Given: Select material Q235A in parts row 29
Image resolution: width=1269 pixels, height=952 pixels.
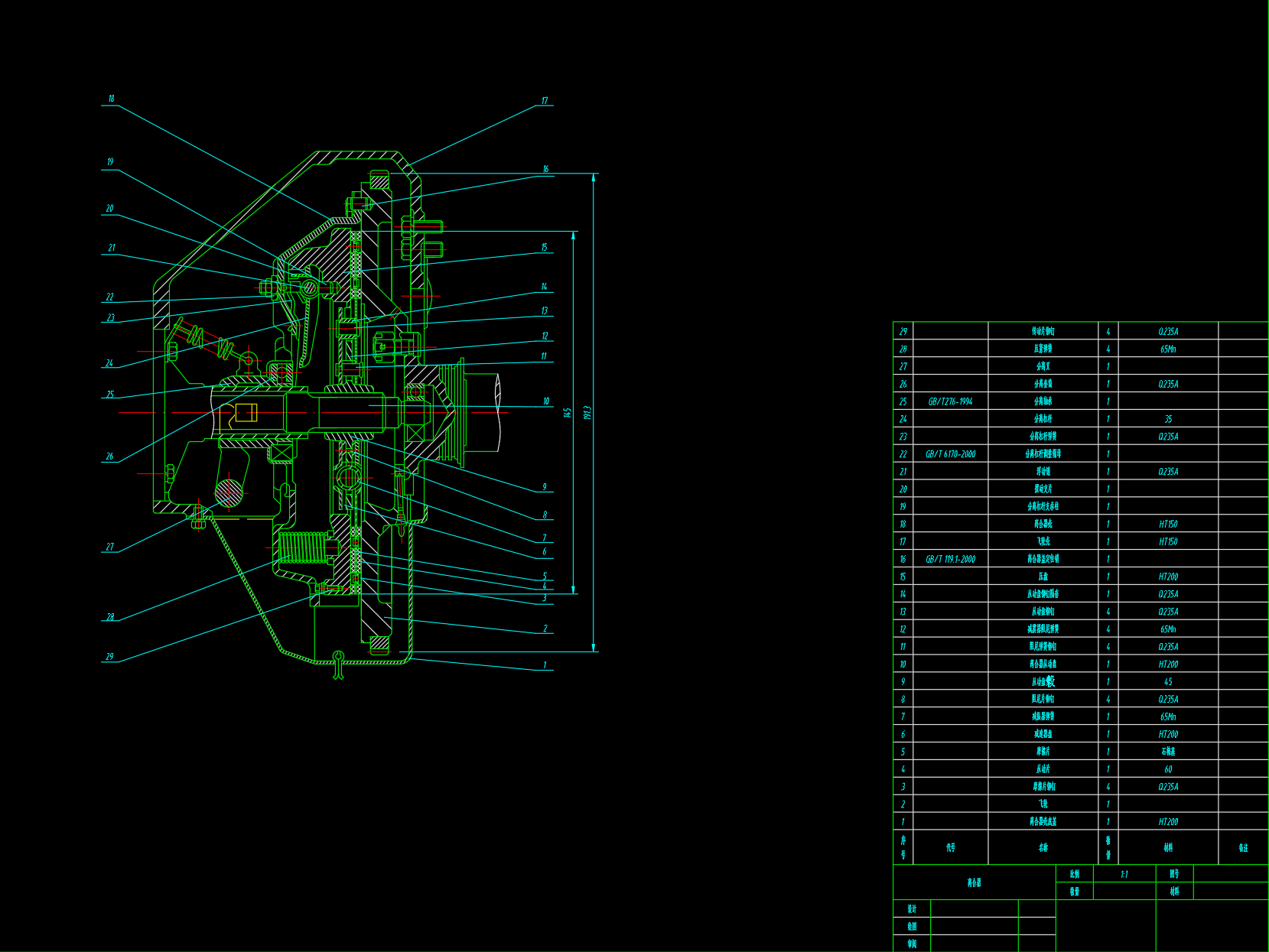Looking at the screenshot, I should [x=1168, y=332].
